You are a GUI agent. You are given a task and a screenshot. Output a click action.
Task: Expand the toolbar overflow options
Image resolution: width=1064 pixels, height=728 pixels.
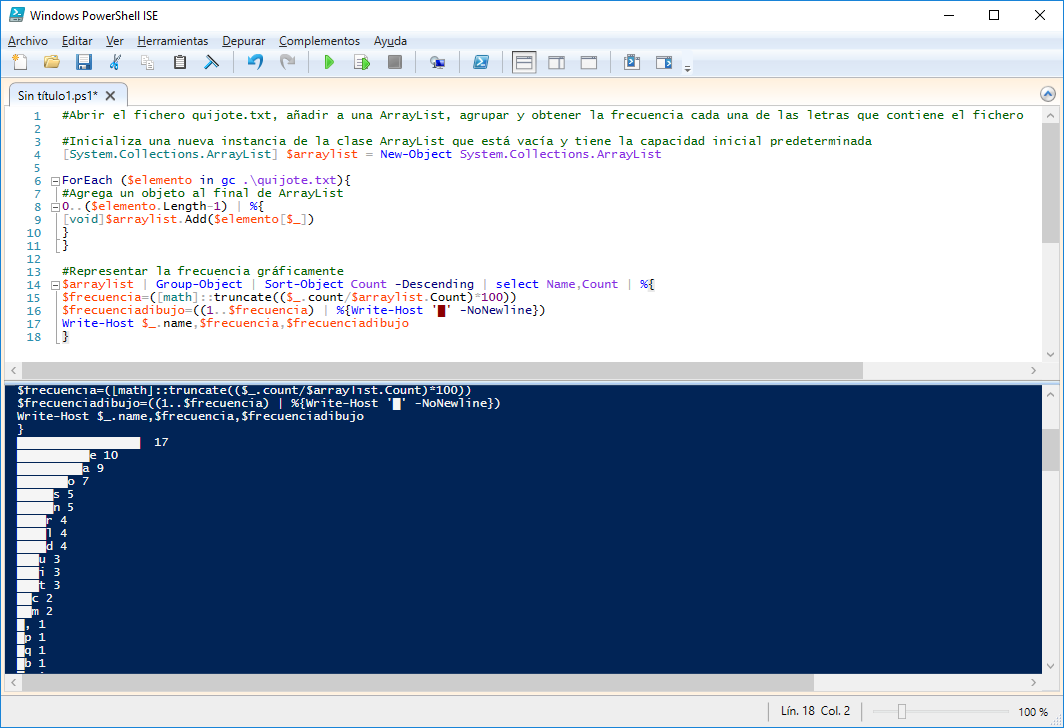click(687, 68)
